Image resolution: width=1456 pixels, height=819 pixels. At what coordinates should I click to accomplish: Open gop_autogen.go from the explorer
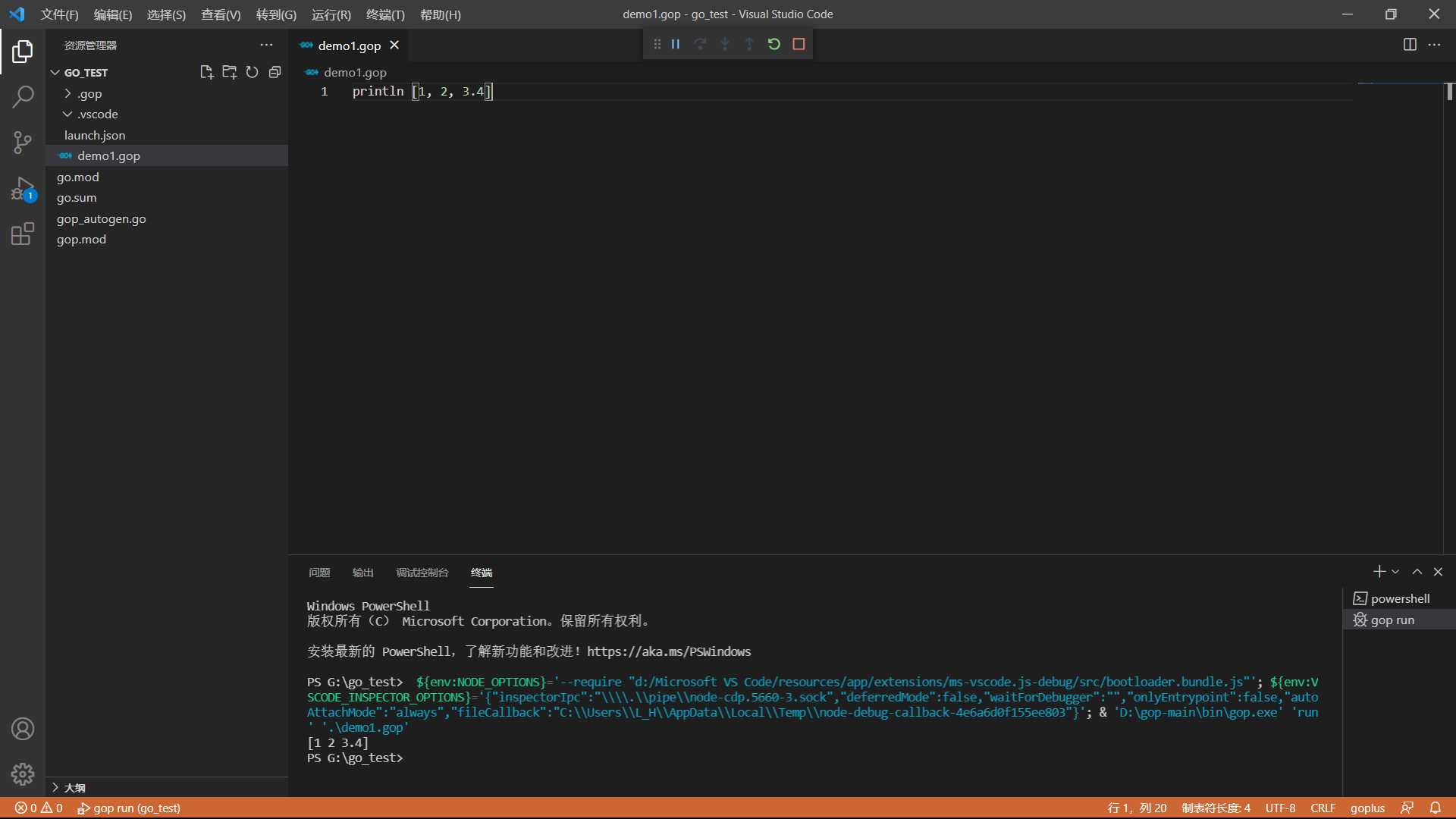coord(167,218)
